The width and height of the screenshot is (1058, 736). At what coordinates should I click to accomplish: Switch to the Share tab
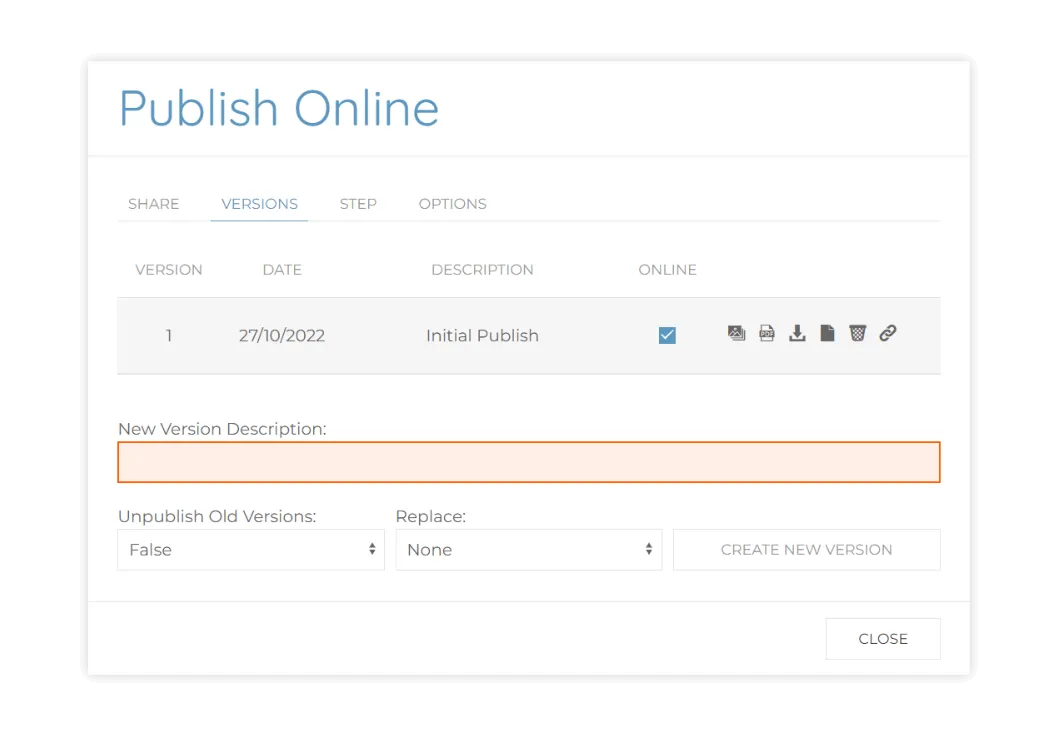(x=154, y=204)
